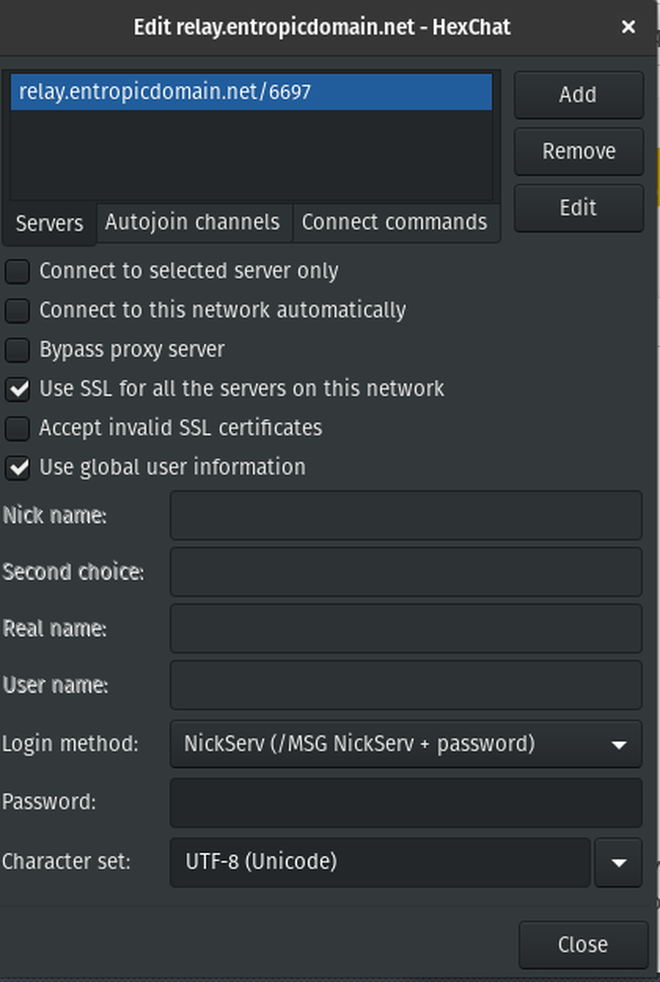The image size is (660, 982).
Task: Uncheck Use global user information
Action: (x=18, y=468)
